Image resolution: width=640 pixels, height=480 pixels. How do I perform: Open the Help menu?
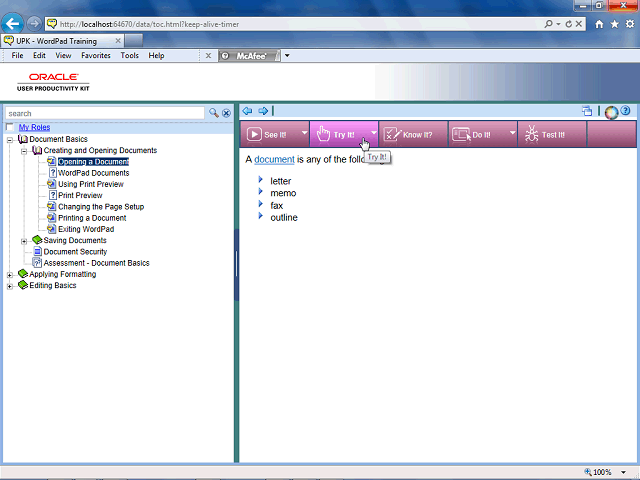[156, 56]
